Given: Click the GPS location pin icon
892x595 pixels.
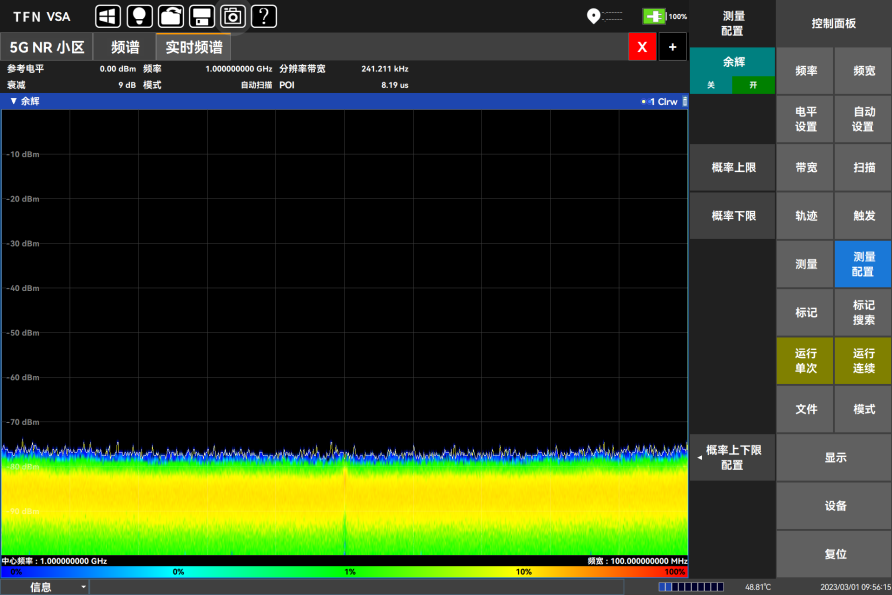Looking at the screenshot, I should 594,16.
